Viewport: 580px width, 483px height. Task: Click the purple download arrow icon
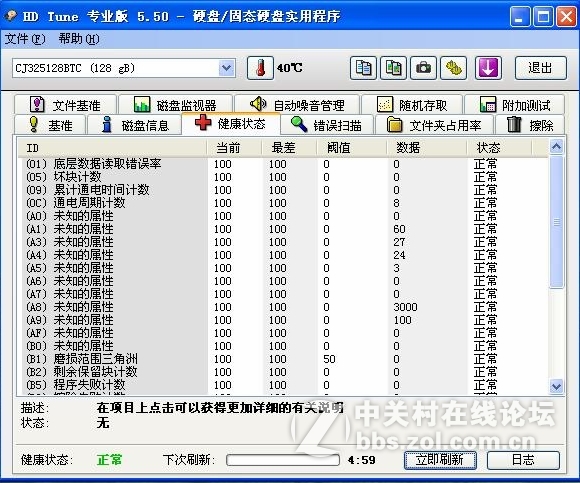click(x=488, y=68)
